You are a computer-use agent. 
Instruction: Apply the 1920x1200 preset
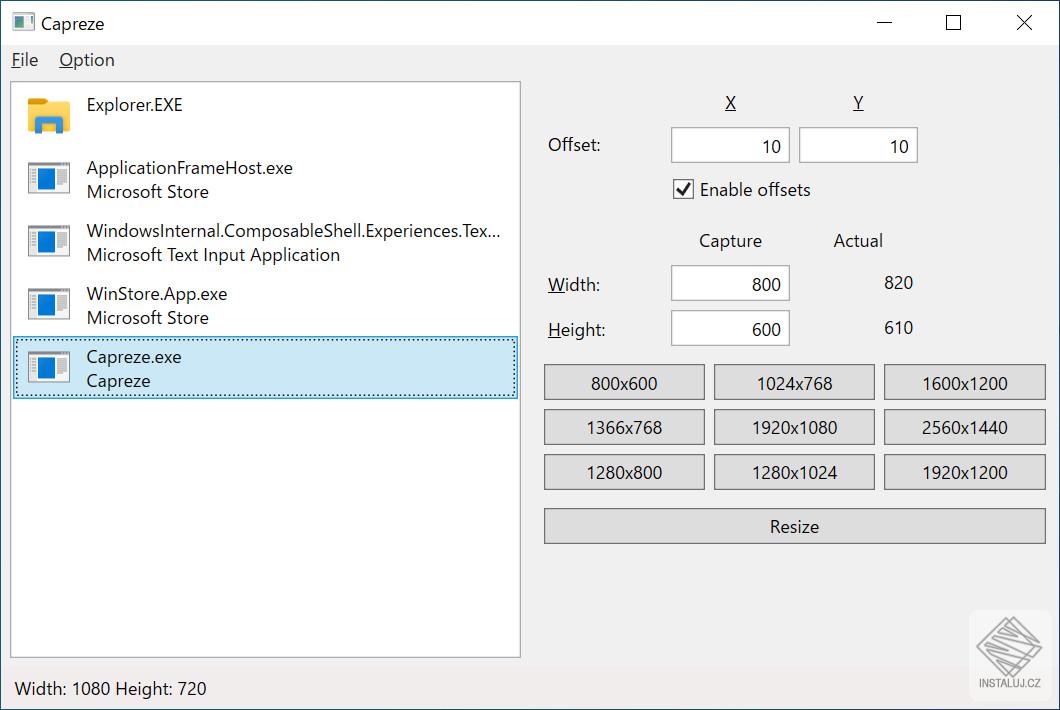click(x=965, y=472)
